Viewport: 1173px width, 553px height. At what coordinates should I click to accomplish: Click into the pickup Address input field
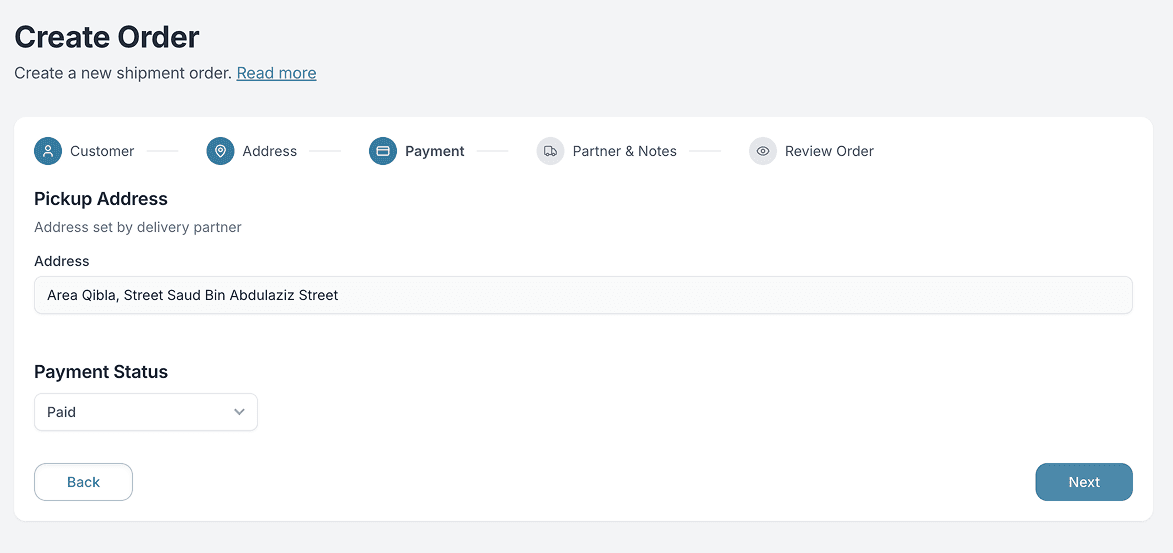(x=583, y=295)
